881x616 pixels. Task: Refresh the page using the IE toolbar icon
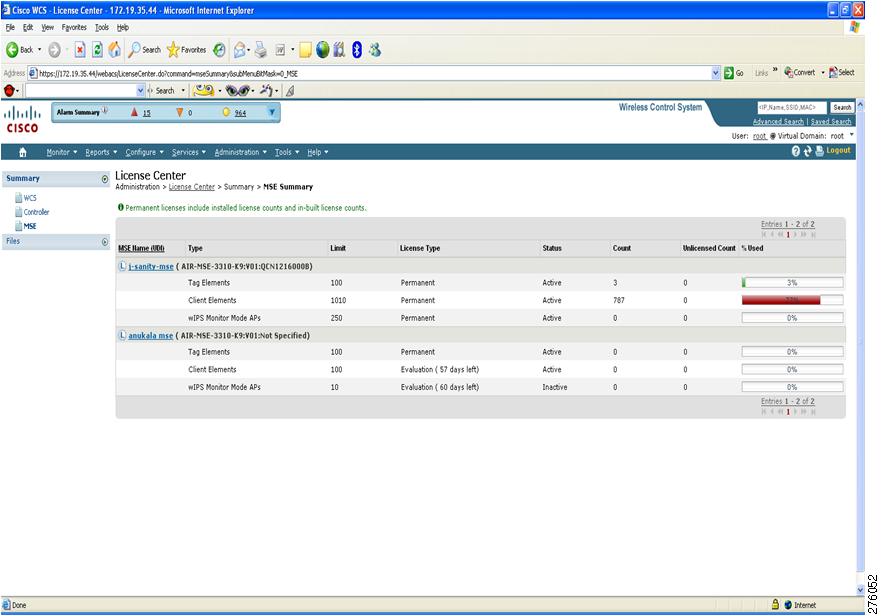(x=97, y=50)
